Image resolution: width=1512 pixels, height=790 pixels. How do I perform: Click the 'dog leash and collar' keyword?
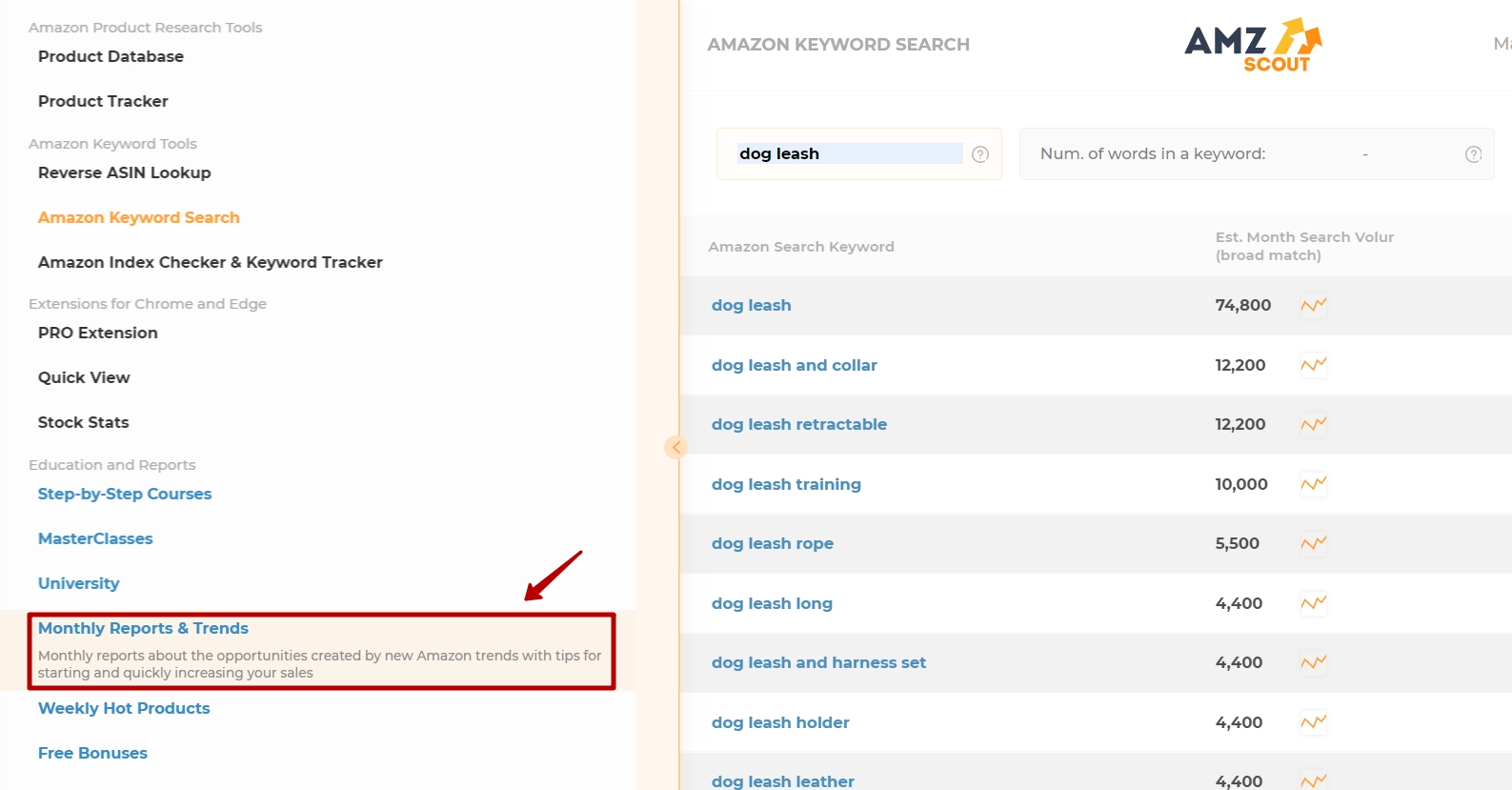[x=794, y=365]
